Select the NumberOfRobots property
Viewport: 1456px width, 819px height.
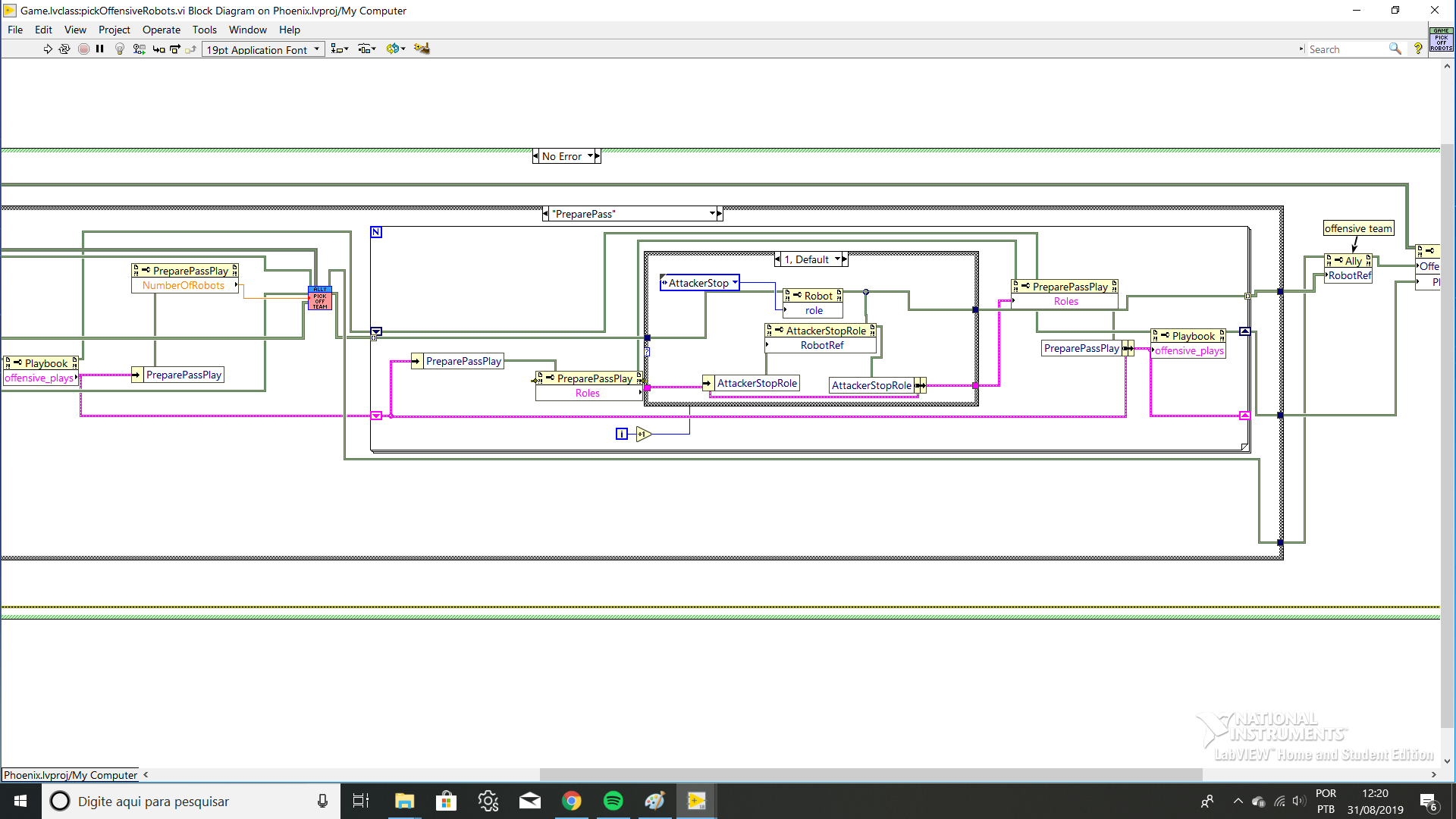click(x=184, y=285)
